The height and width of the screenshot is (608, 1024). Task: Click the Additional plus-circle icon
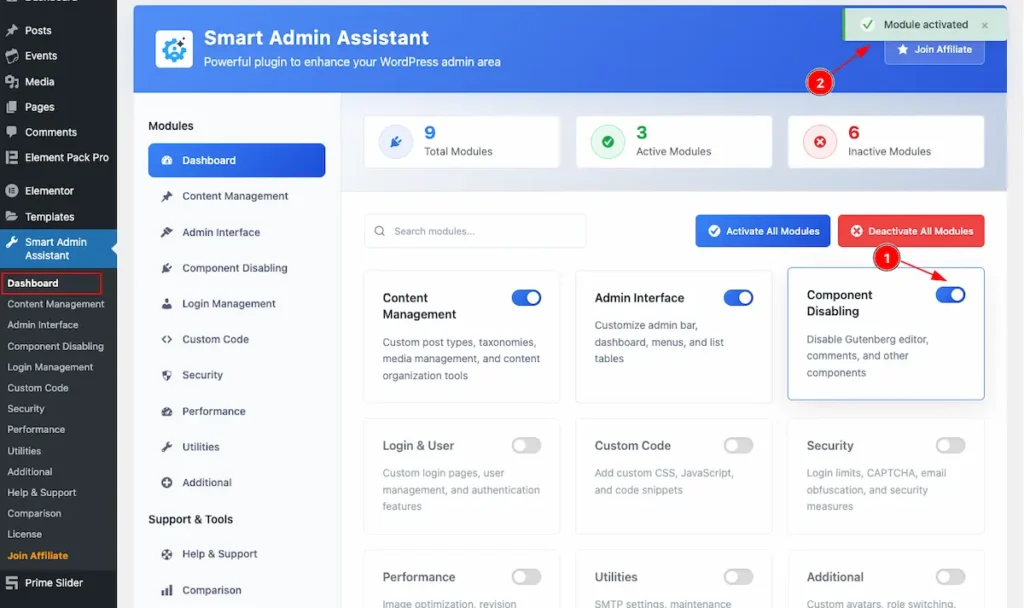click(x=167, y=483)
